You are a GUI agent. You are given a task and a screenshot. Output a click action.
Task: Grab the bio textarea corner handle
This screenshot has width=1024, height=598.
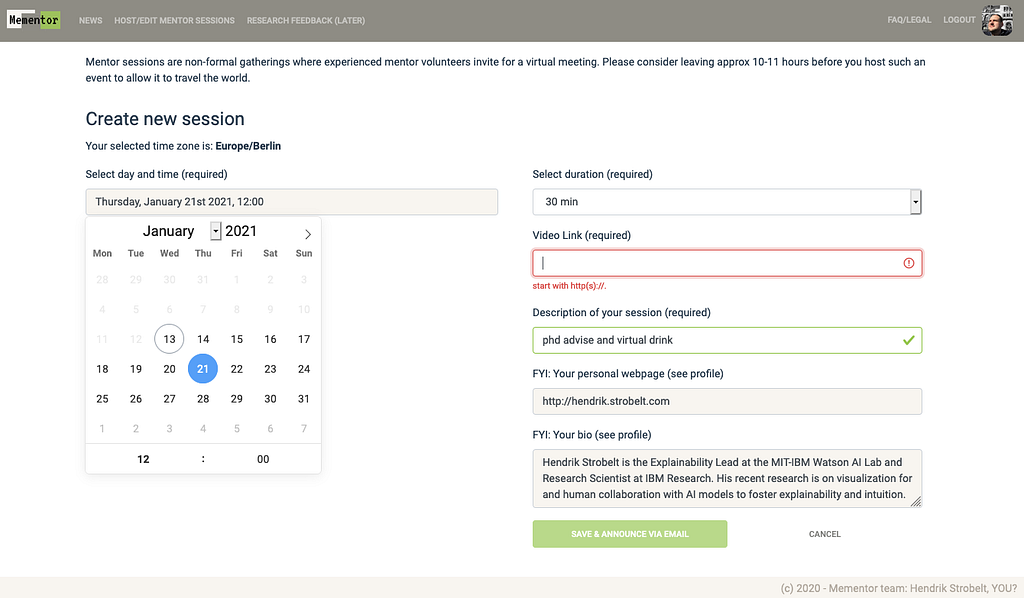click(916, 501)
